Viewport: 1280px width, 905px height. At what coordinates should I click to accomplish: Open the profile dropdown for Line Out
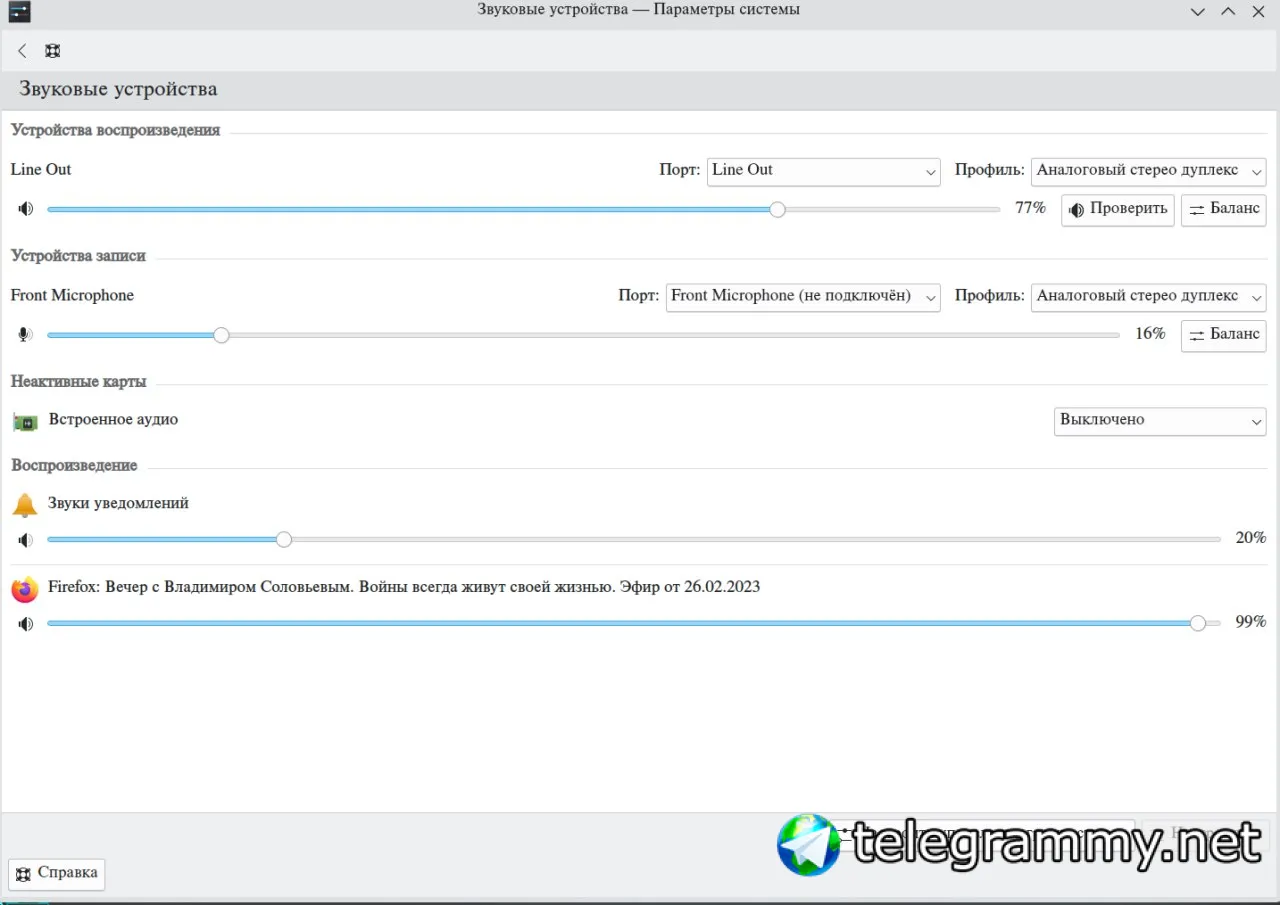(1149, 171)
